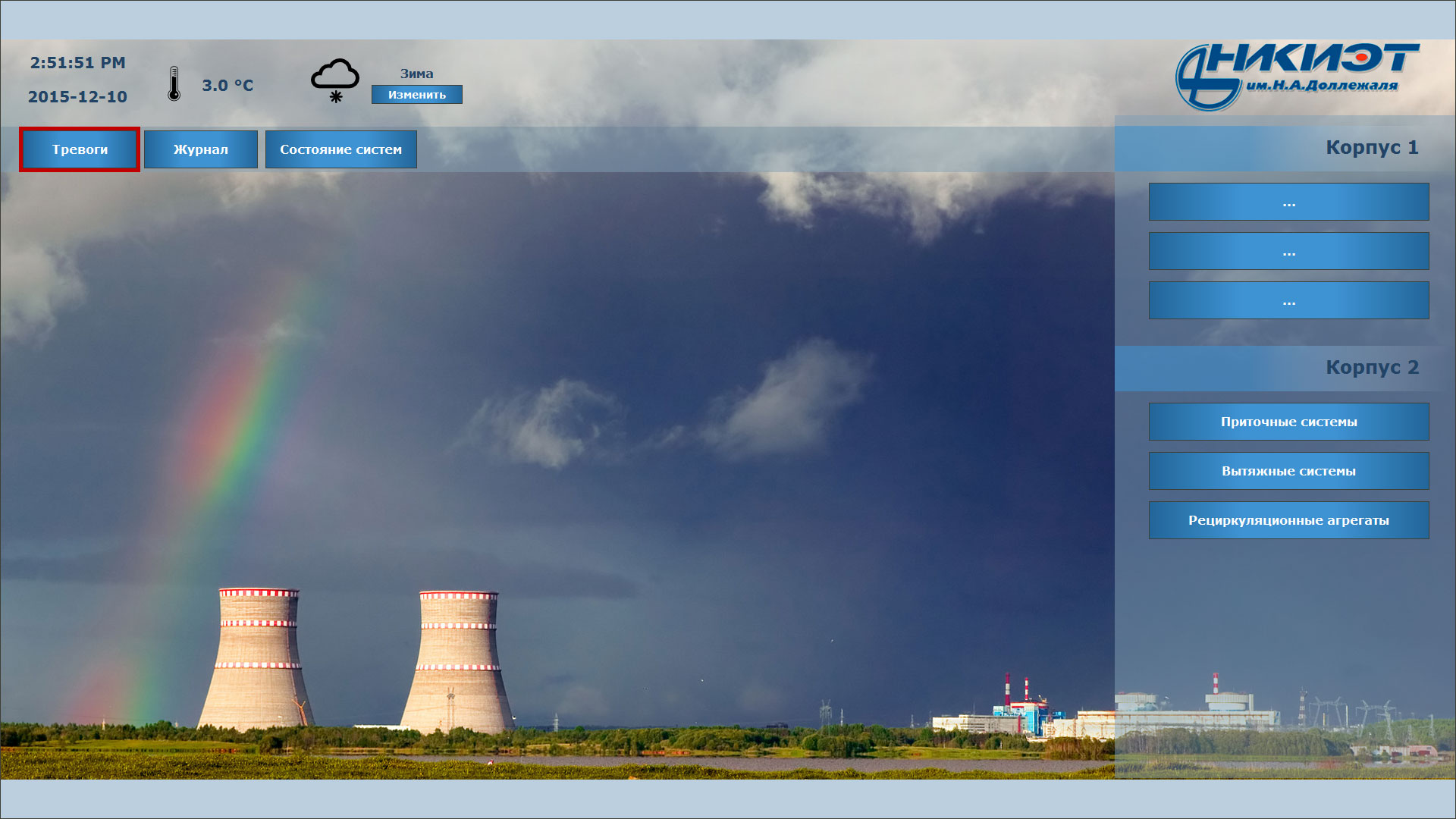This screenshot has height=819, width=1456.
Task: Show Состояние систем status page
Action: tap(341, 149)
